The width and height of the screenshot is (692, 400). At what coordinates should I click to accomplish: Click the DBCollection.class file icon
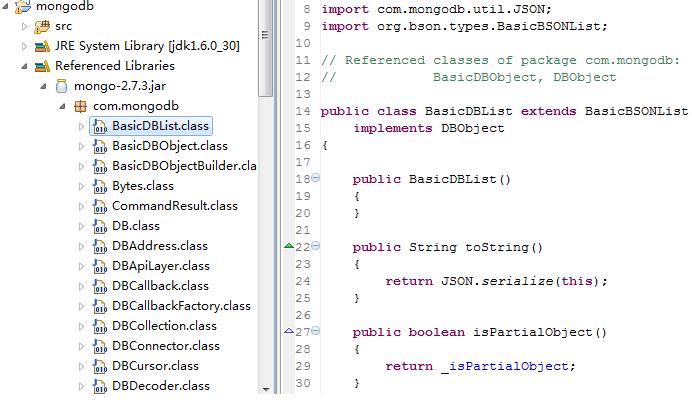(100, 326)
